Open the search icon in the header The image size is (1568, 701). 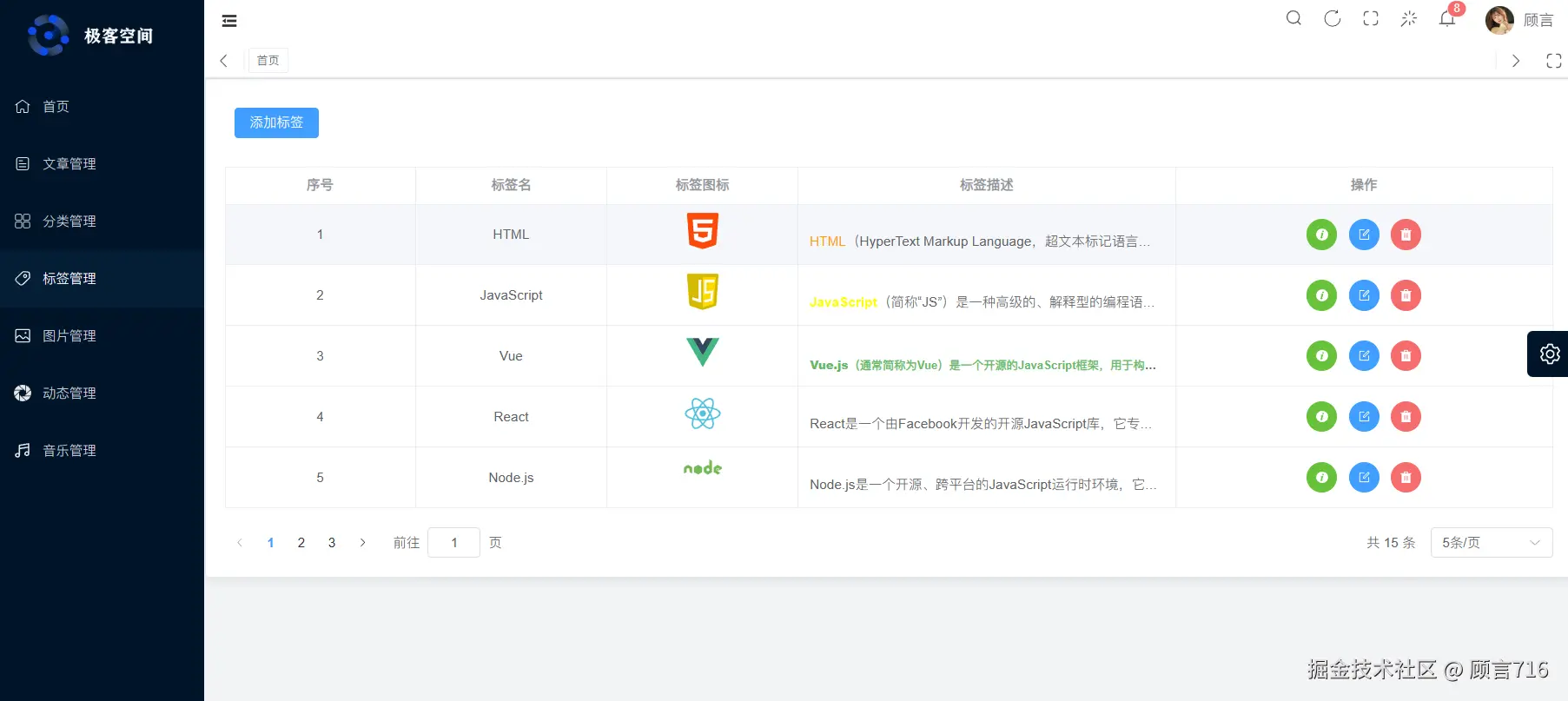point(1293,18)
